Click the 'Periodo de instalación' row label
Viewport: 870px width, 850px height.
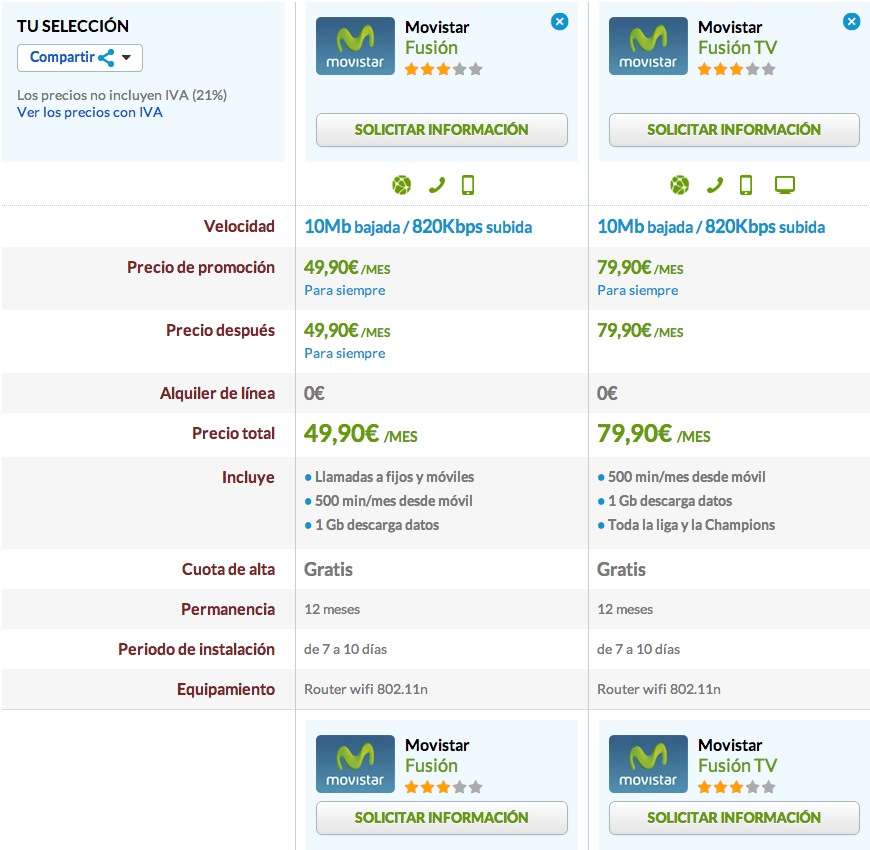[x=196, y=649]
